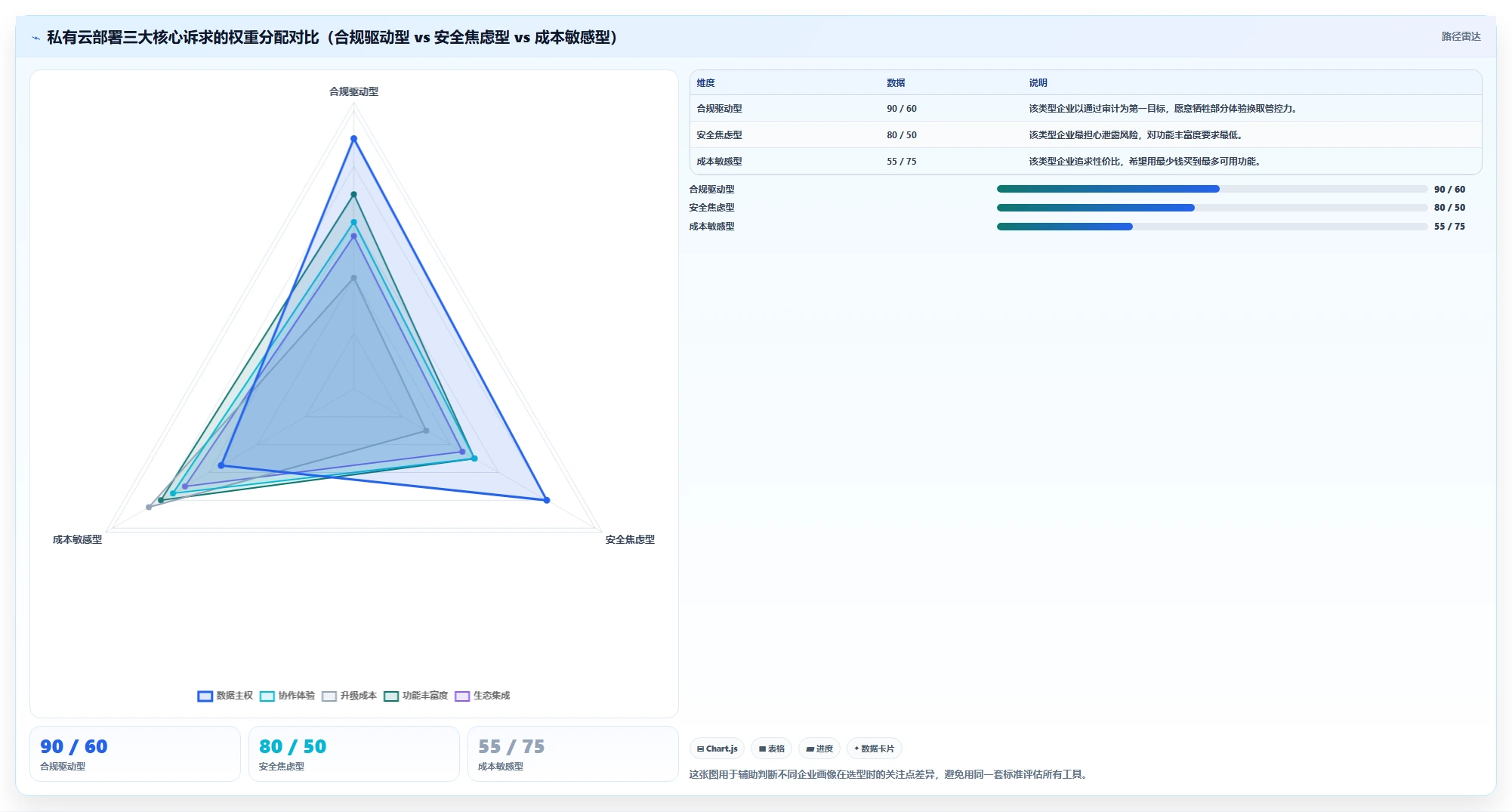
Task: Click the 升级成本 gray point near 成本敏感型 corner
Action: click(x=149, y=507)
